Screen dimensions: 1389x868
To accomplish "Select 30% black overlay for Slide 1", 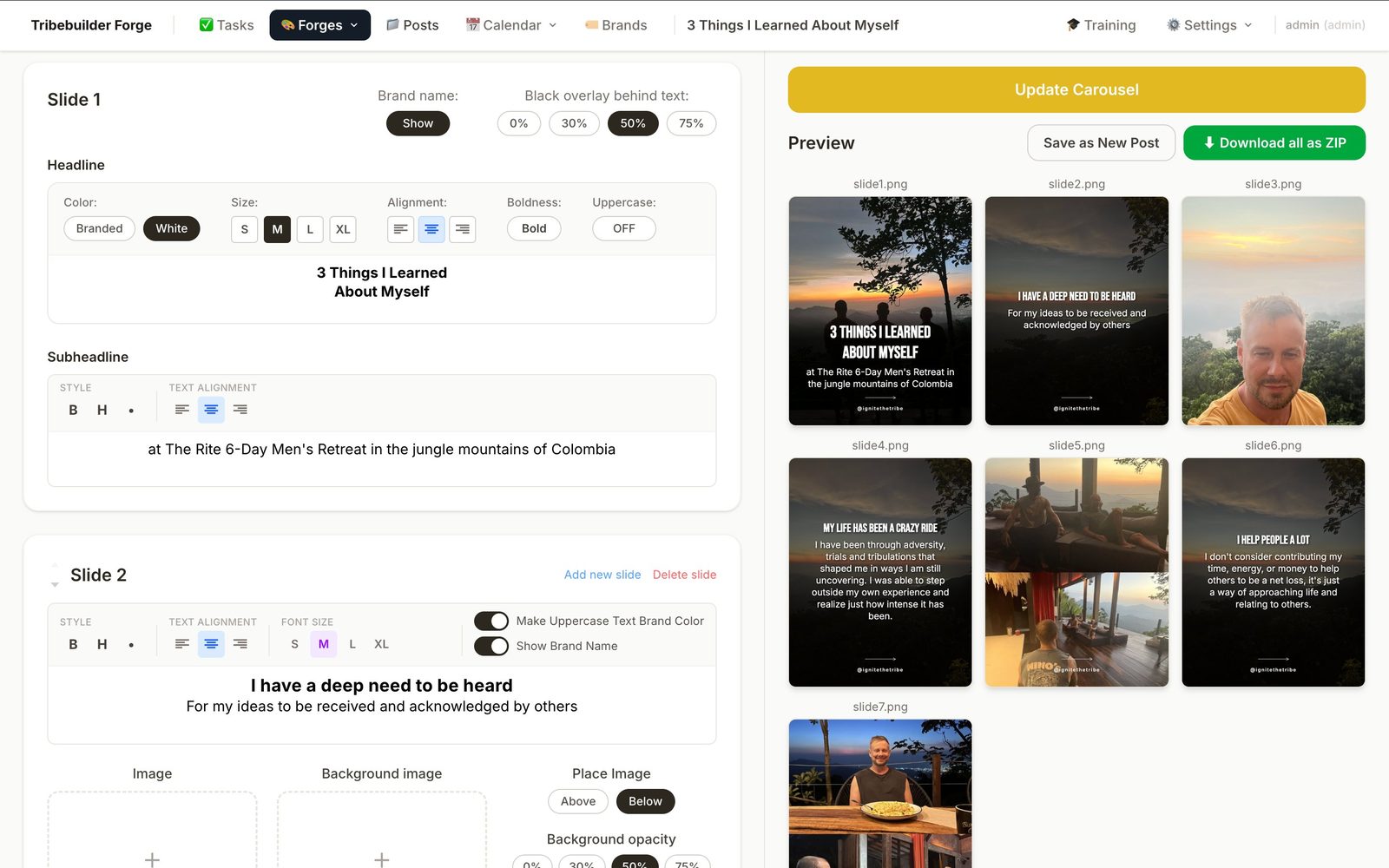I will coord(574,123).
